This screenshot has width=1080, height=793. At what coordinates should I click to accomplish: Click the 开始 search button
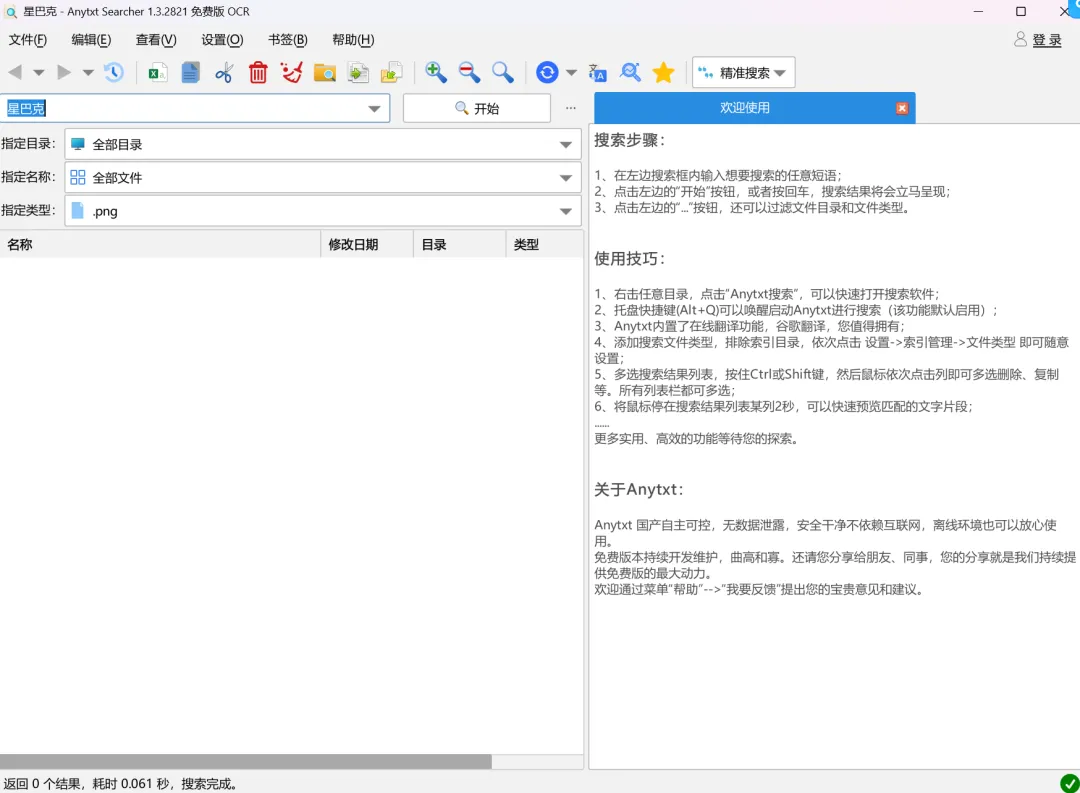pyautogui.click(x=477, y=108)
